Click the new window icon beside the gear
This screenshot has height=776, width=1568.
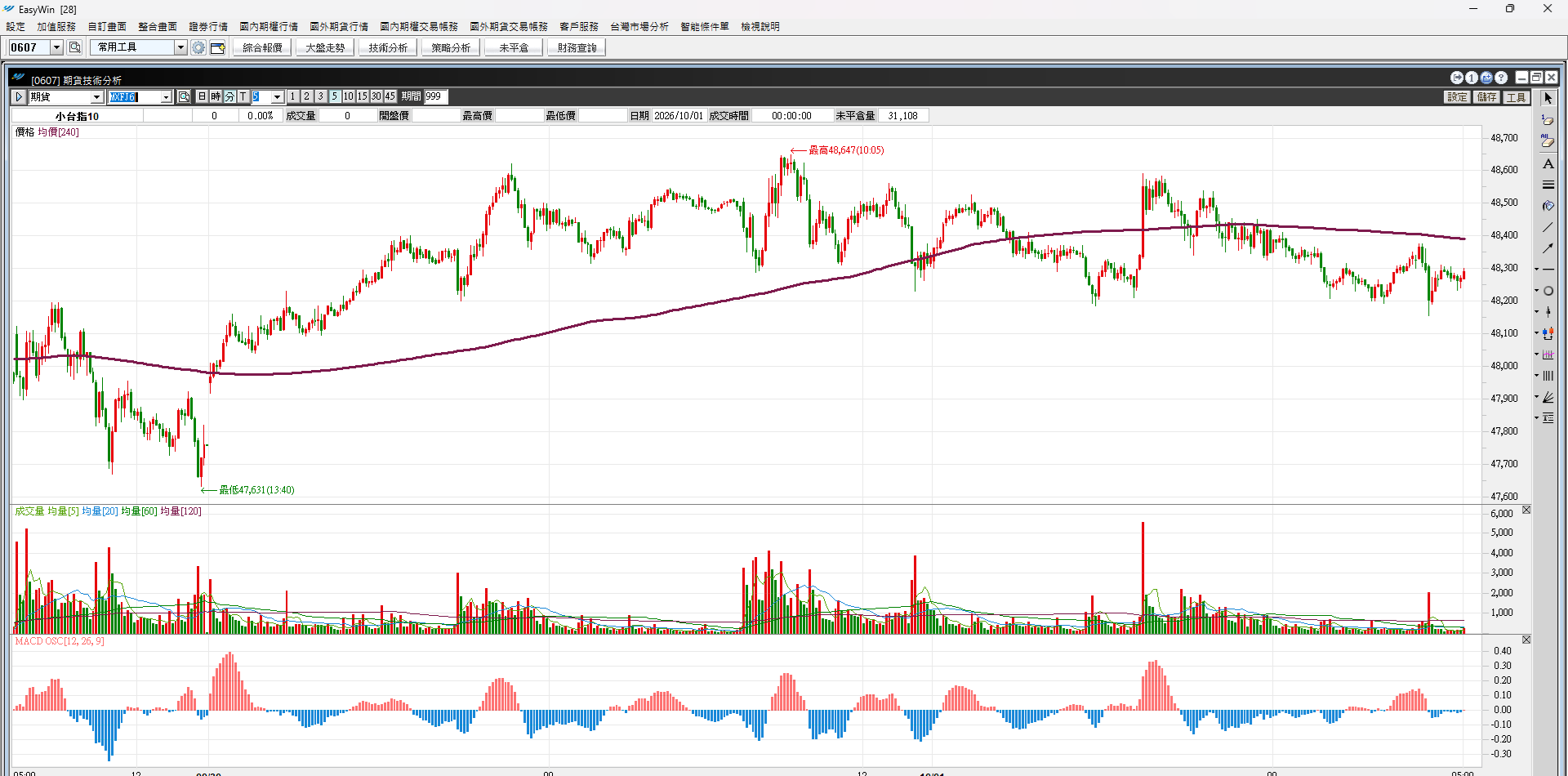217,47
